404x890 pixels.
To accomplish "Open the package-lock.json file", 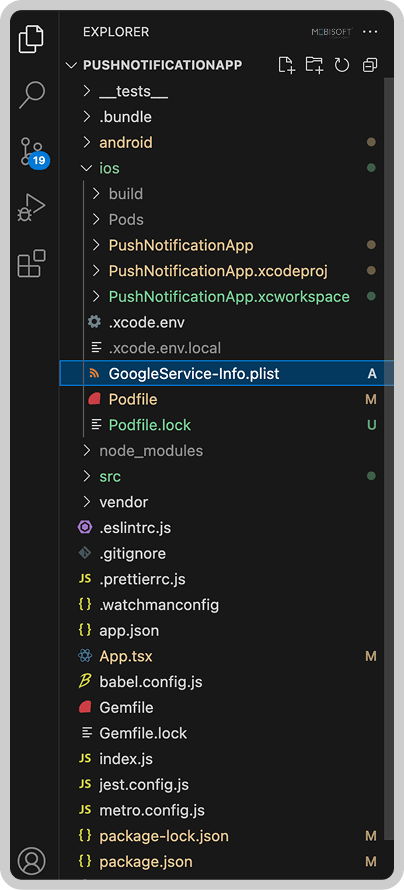I will [164, 836].
